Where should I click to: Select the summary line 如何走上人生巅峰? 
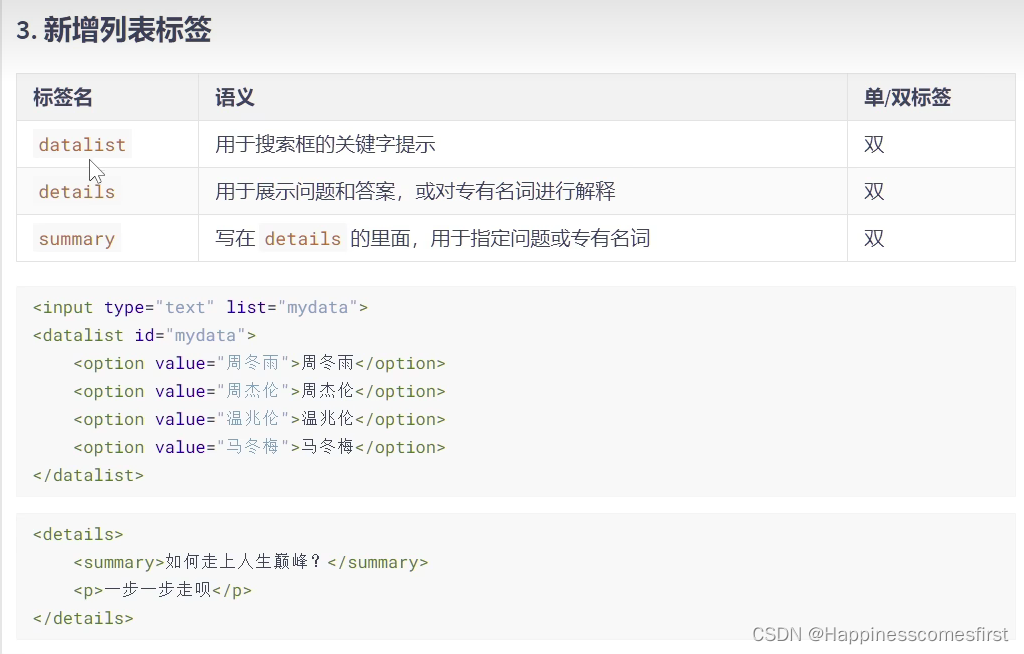[x=250, y=562]
